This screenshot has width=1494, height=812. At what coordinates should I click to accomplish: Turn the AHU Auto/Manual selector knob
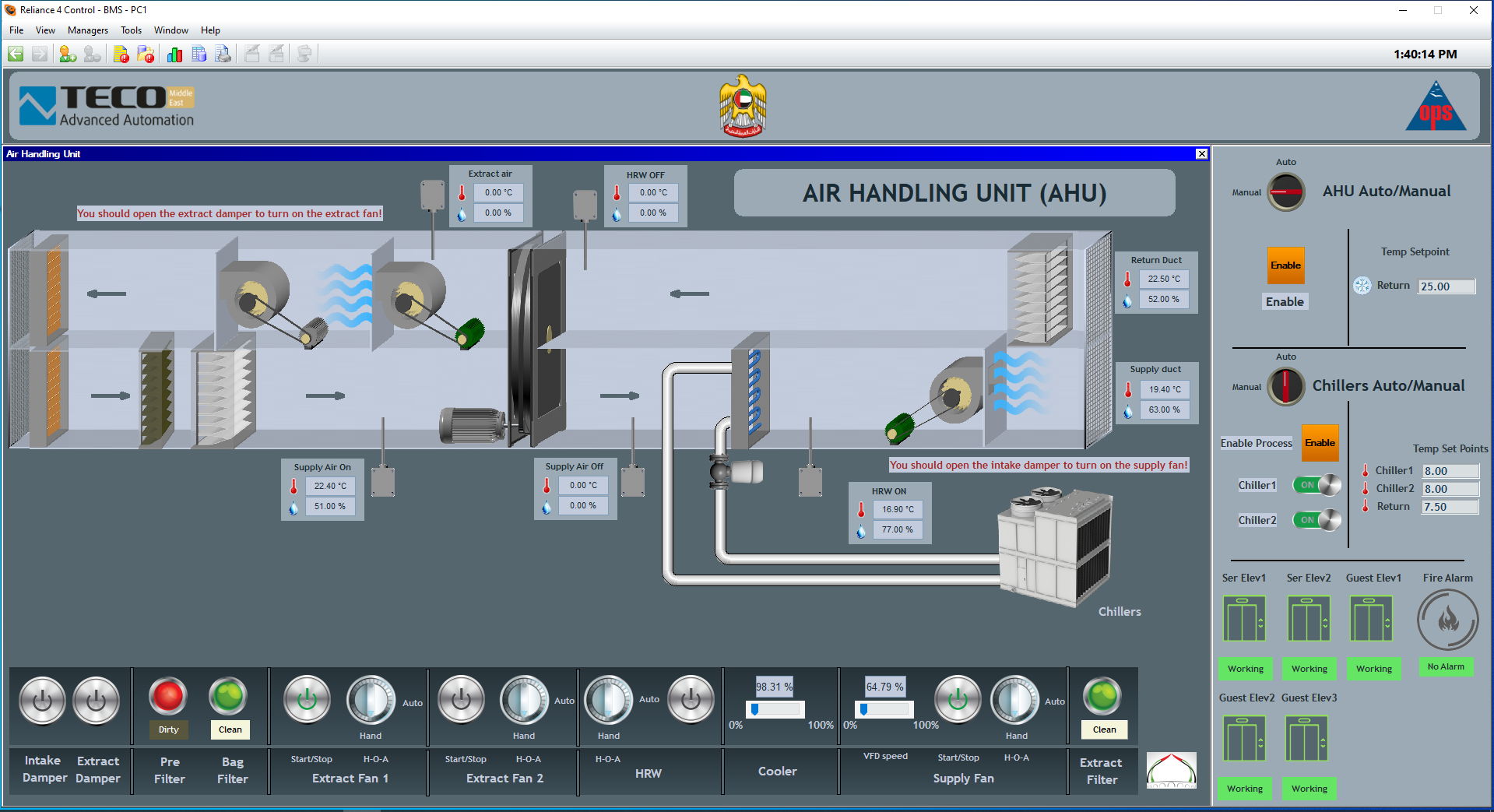pos(1286,192)
